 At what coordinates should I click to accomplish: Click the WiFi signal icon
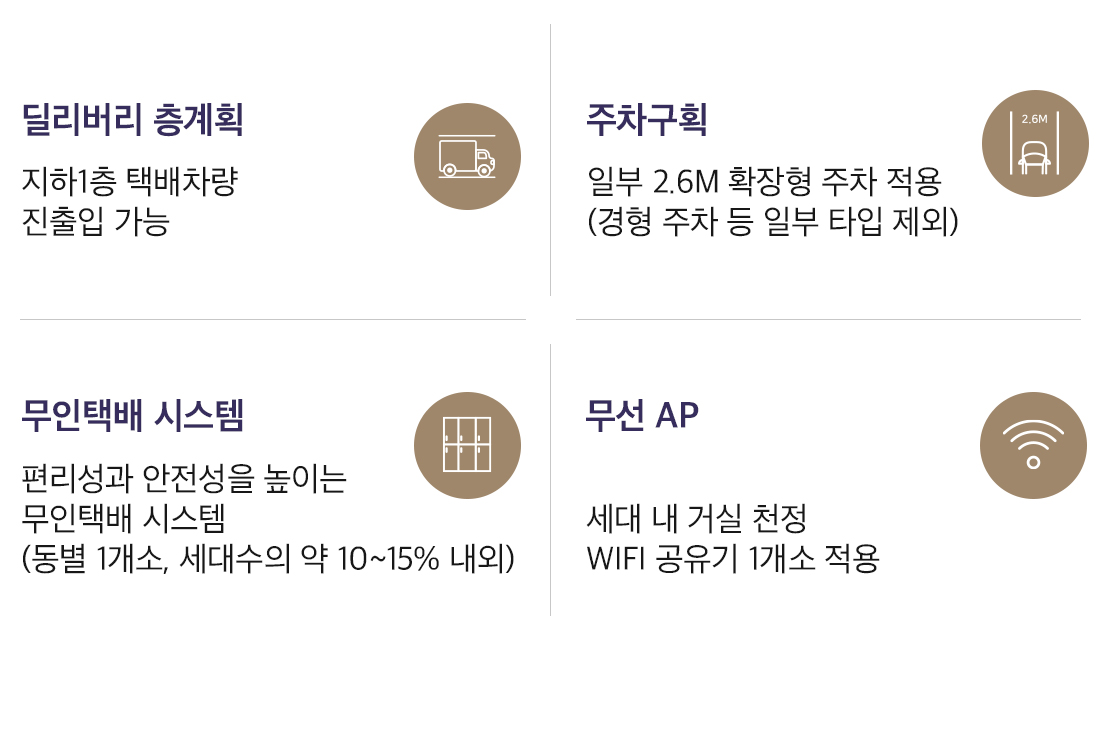(x=1033, y=445)
